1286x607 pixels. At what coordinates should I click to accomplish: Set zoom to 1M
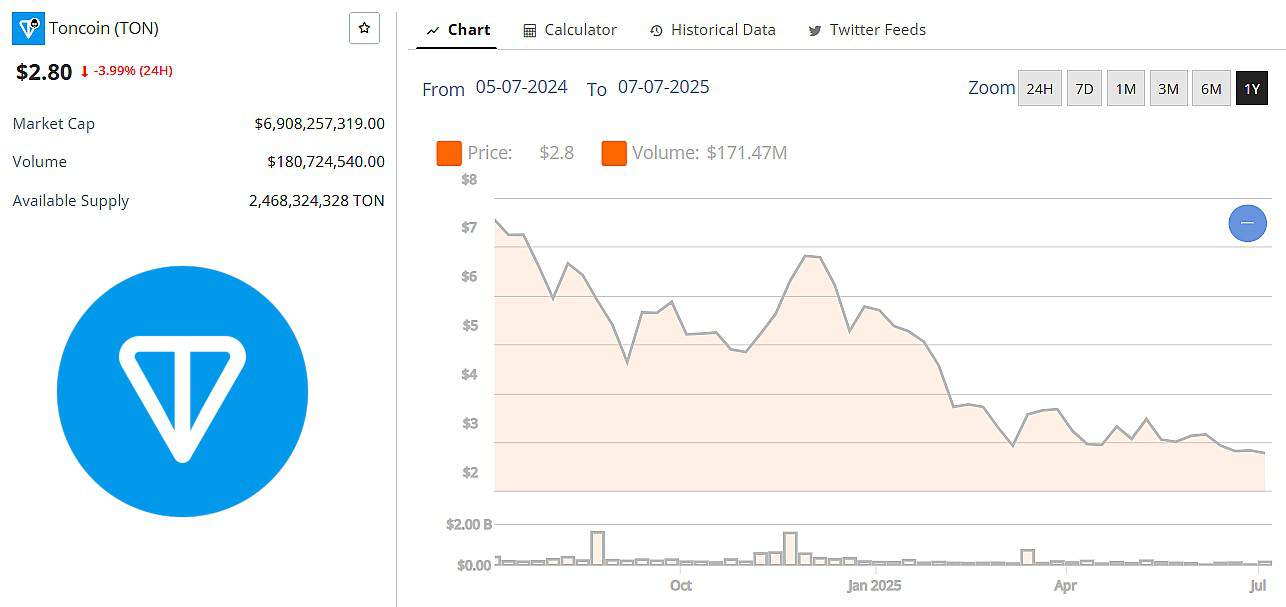tap(1125, 89)
